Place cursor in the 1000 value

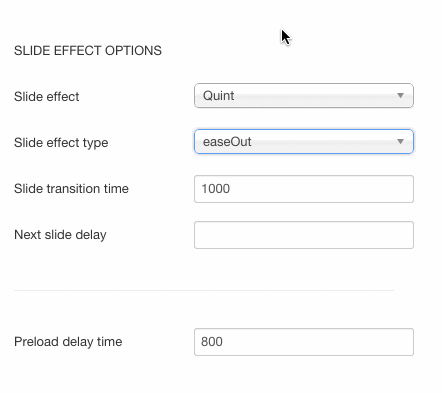(x=215, y=189)
